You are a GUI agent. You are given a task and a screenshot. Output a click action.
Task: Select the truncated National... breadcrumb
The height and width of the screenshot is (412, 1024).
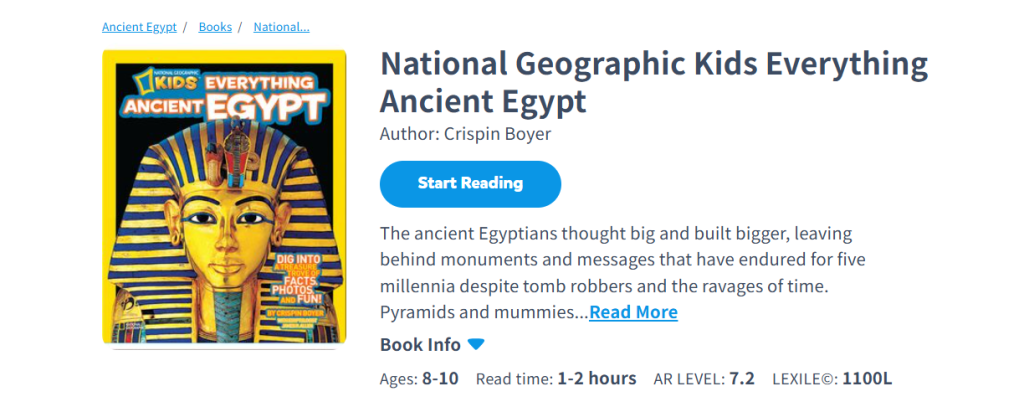pos(281,27)
